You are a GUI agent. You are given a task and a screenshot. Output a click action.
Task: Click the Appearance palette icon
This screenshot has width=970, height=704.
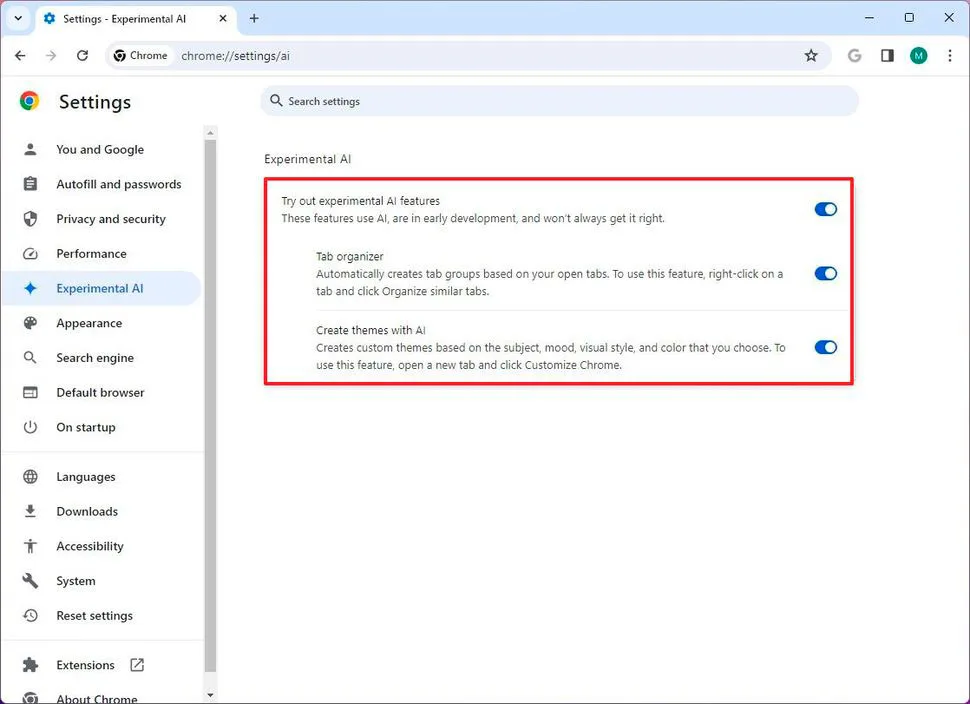[x=30, y=323]
